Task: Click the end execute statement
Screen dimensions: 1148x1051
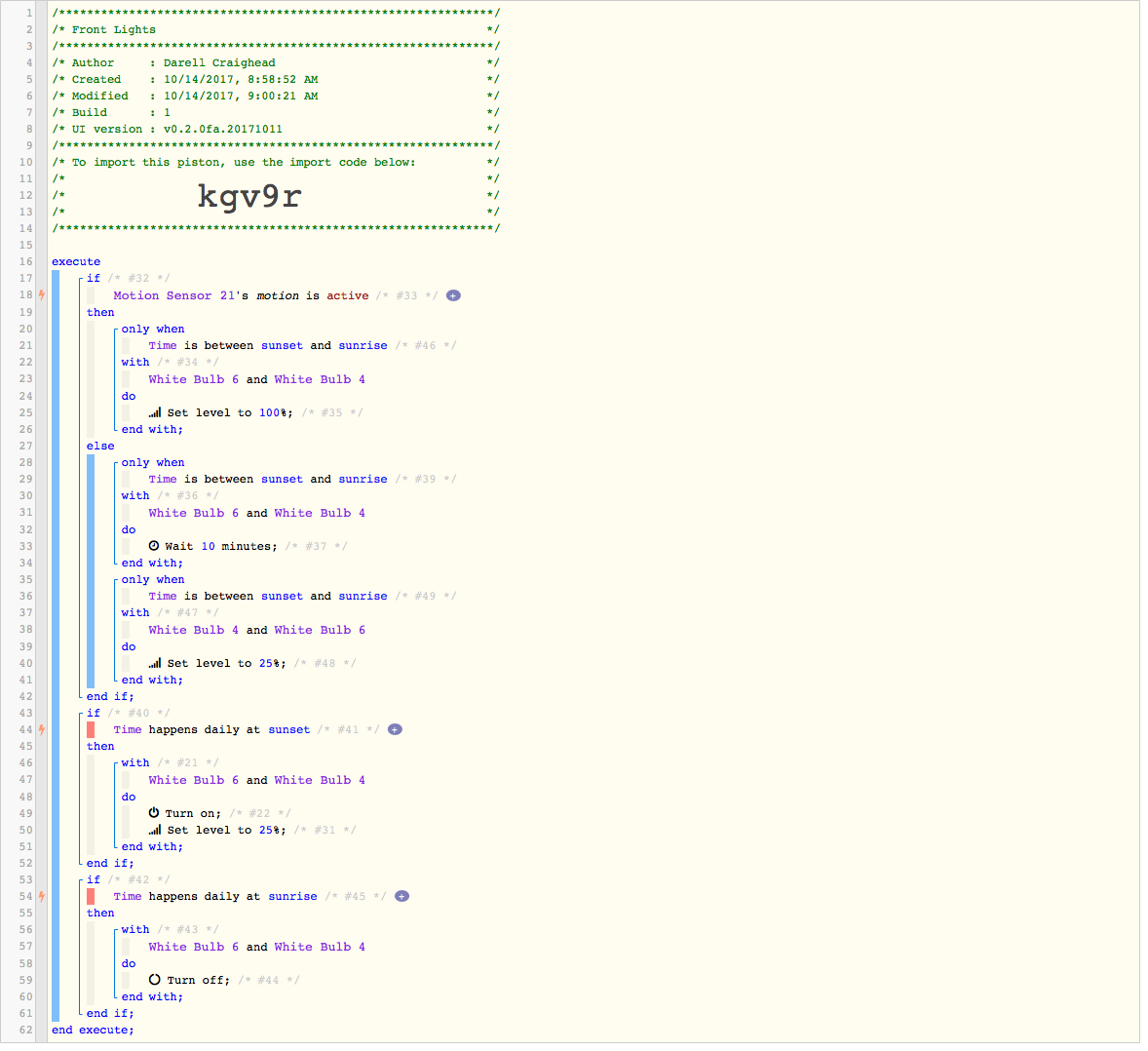Action: pos(93,1031)
